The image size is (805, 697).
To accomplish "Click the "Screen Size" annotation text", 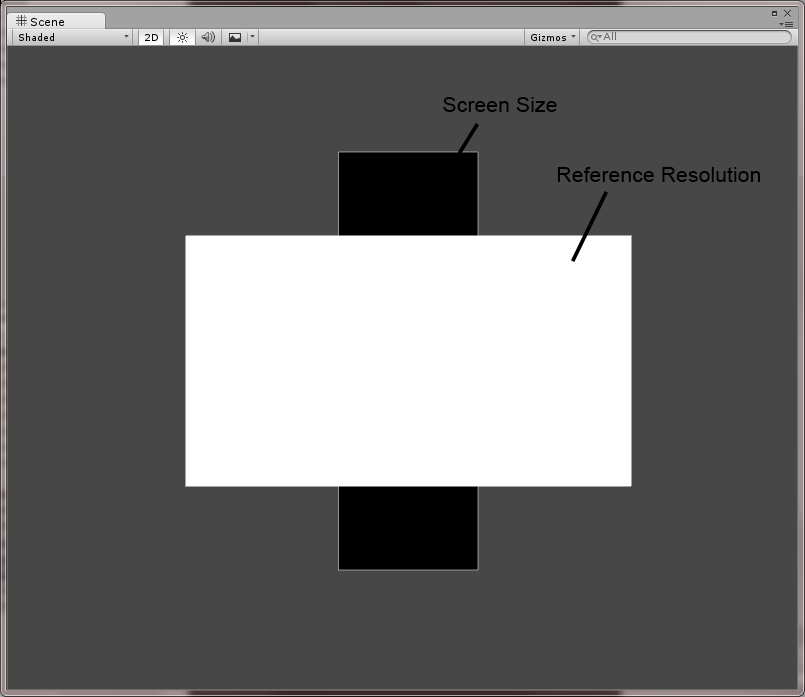I will click(500, 105).
